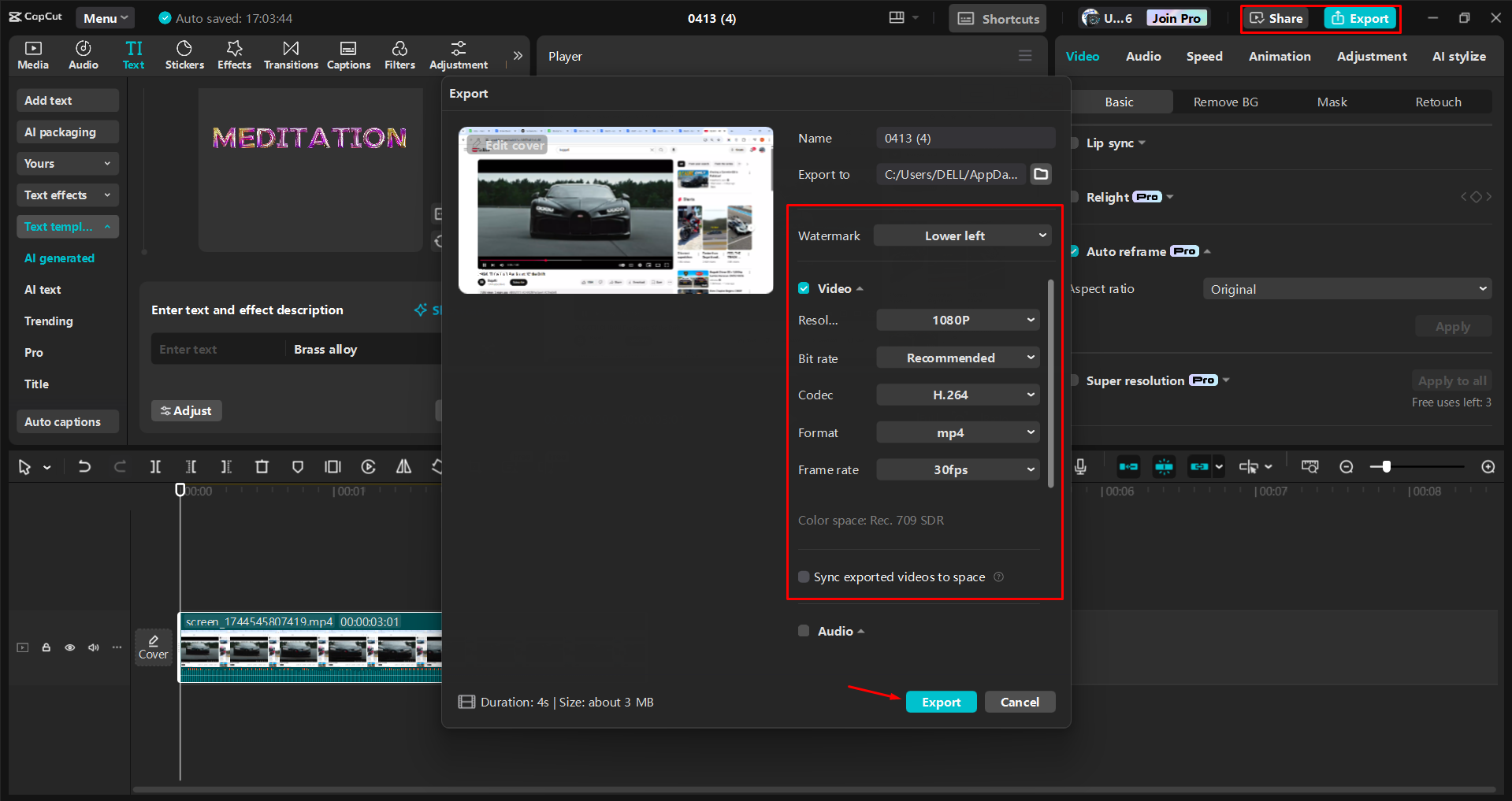Click the Export dialog vertical scrollbar
1512x801 pixels.
pyautogui.click(x=1050, y=384)
